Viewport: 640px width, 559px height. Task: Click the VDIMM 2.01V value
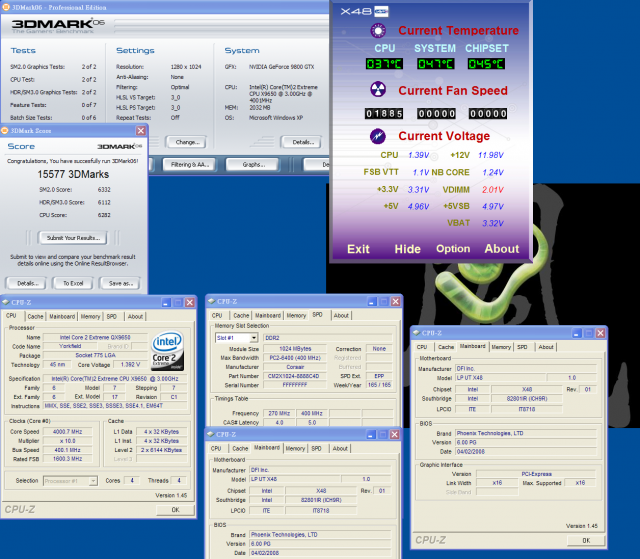[493, 189]
